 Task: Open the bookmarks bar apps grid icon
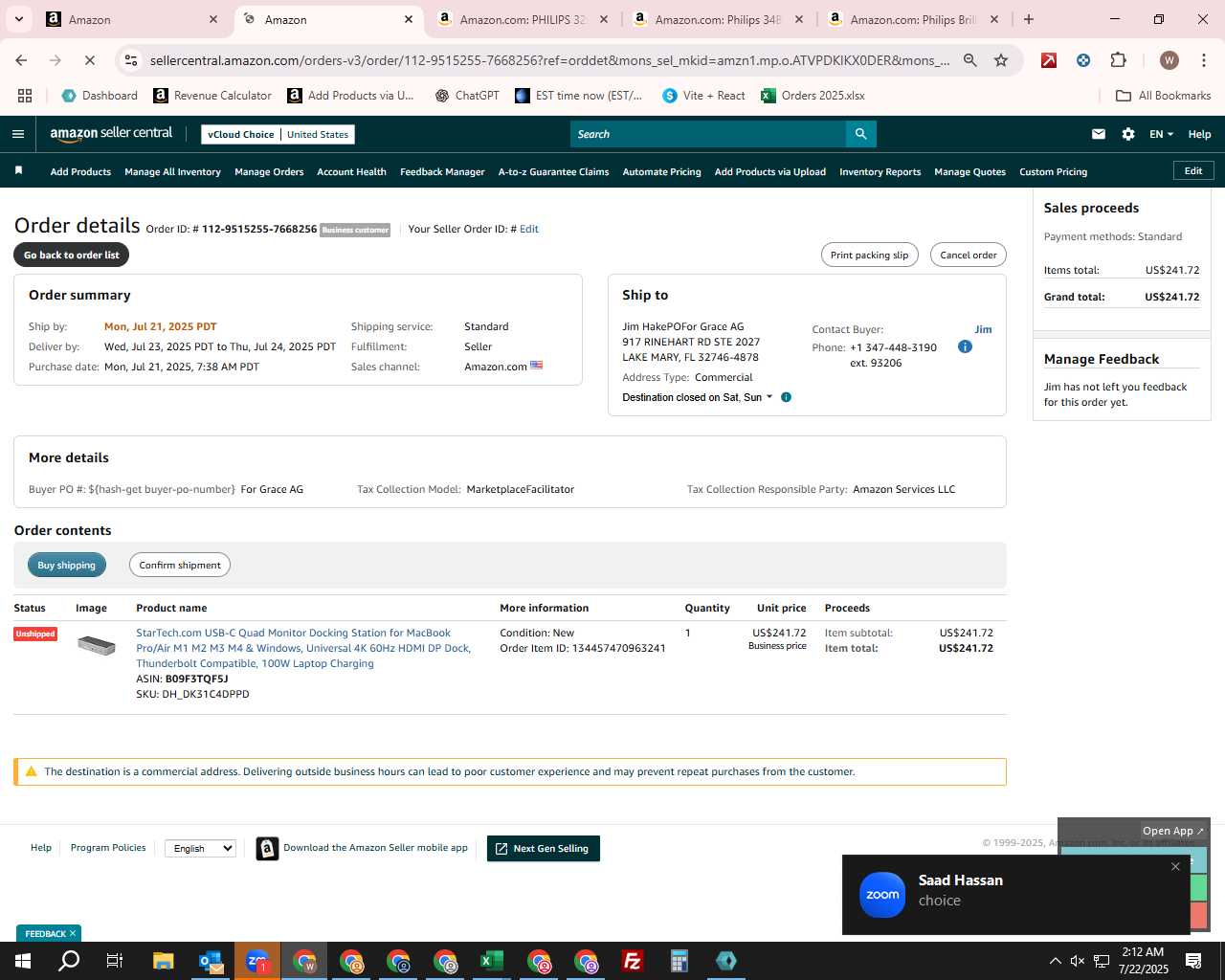[x=25, y=96]
